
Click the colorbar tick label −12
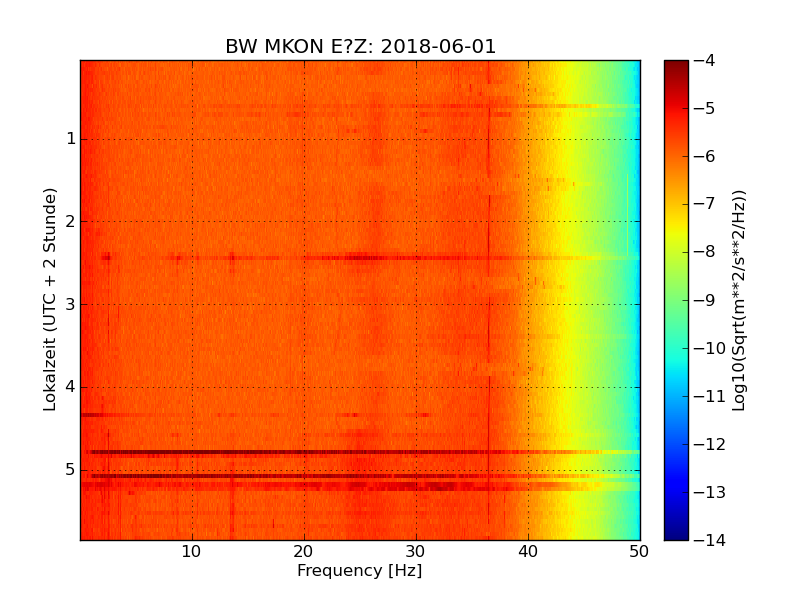tap(710, 444)
